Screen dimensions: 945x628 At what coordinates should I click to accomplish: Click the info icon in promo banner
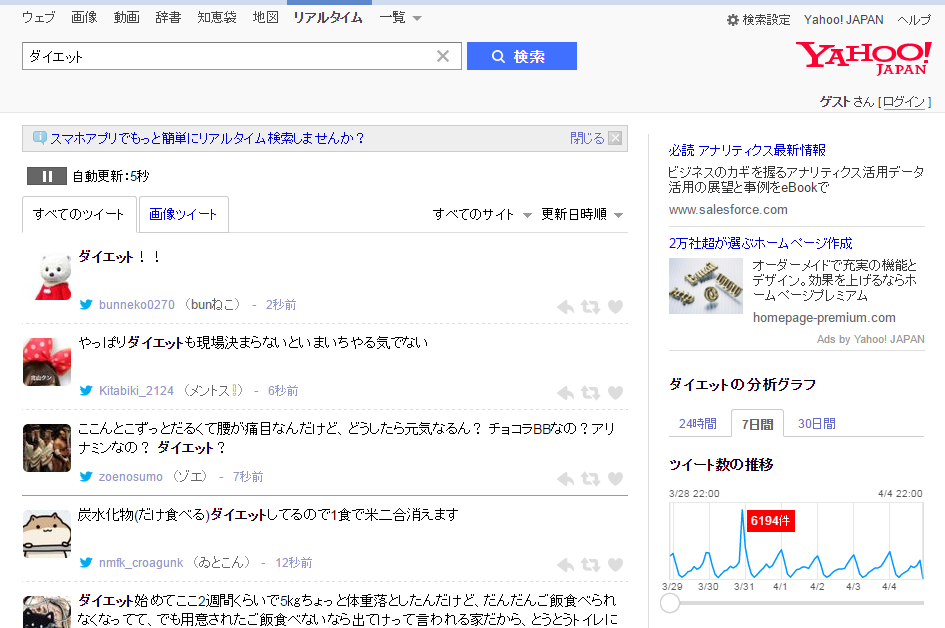(x=39, y=138)
